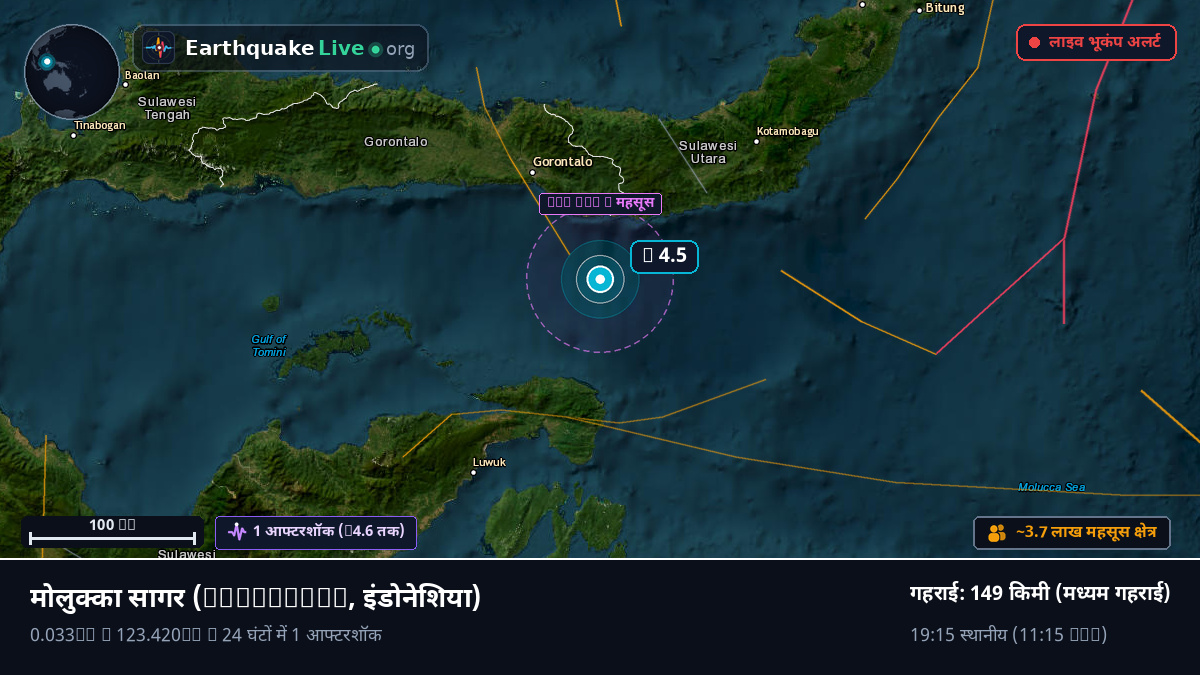Screen dimensions: 1200x675
Task: Select the earthquake epicenter marker
Action: point(600,280)
